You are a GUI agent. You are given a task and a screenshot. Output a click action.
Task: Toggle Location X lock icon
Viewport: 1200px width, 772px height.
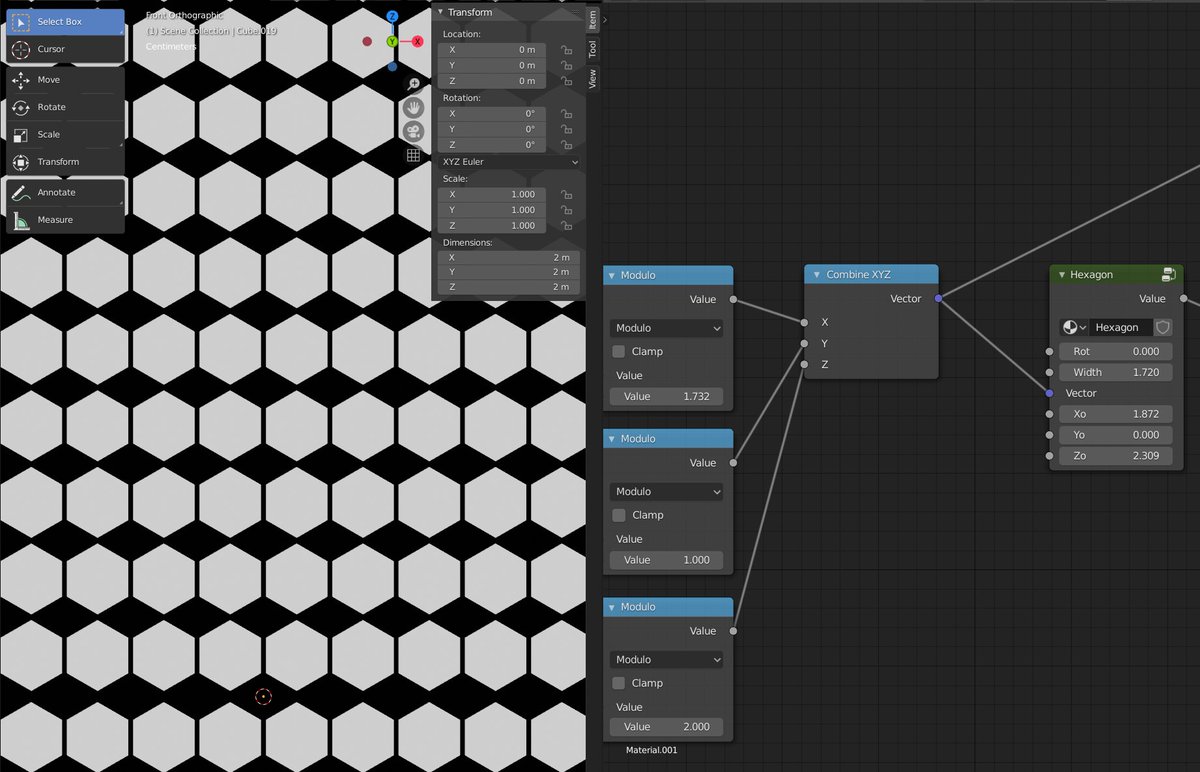(x=566, y=49)
